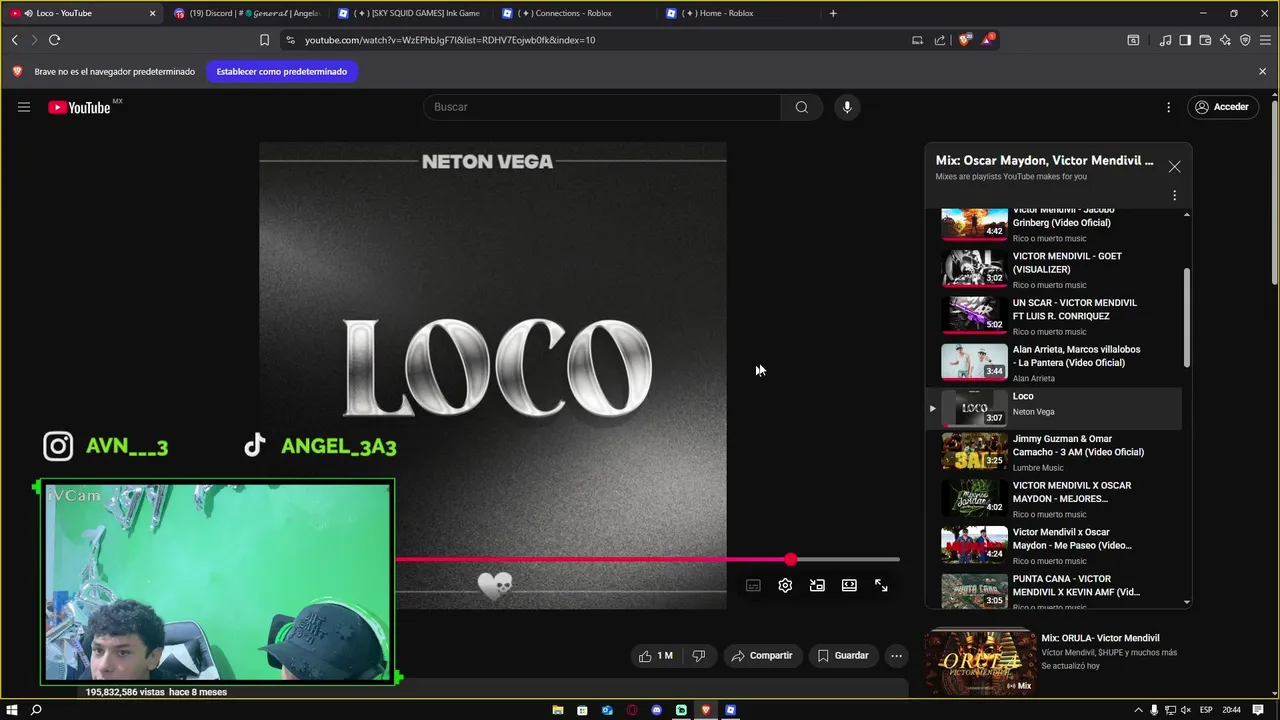The height and width of the screenshot is (720, 1280).
Task: Switch to the Loco - YouTube tab
Action: [80, 13]
